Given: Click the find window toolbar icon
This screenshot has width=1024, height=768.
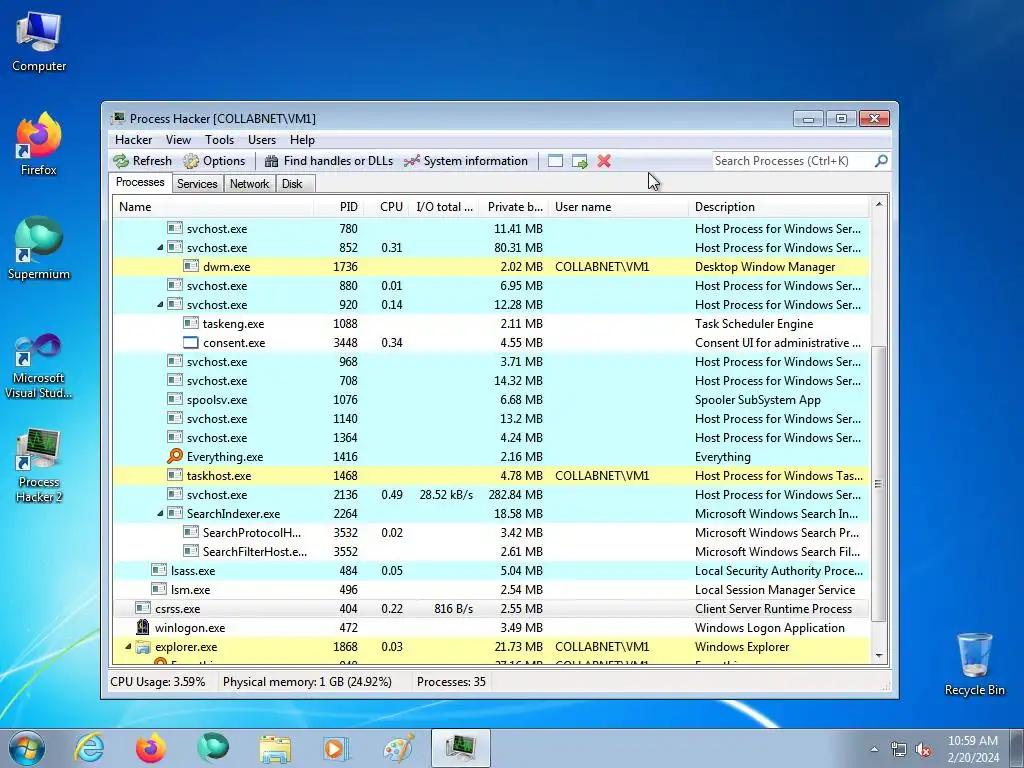Looking at the screenshot, I should click(x=555, y=161).
